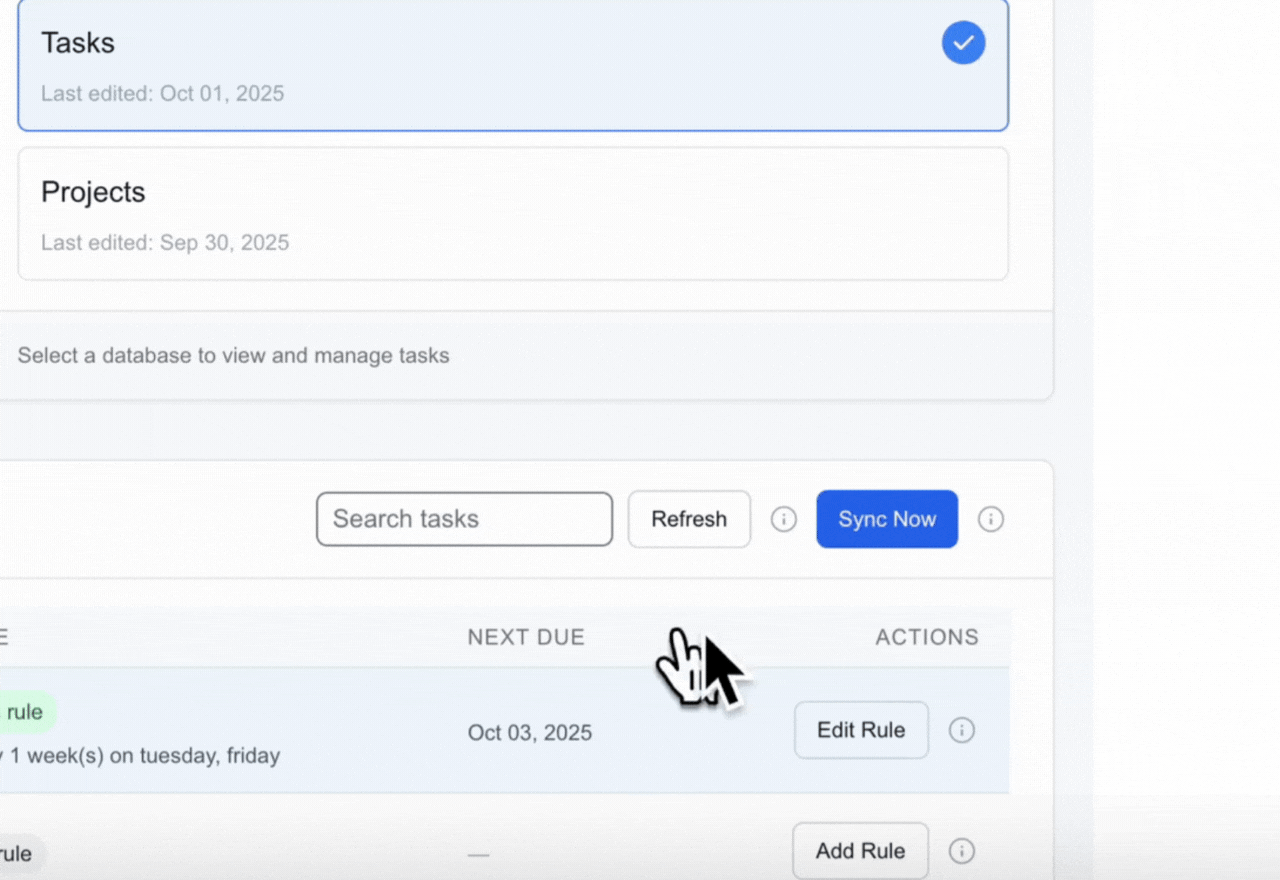The image size is (1280, 880).
Task: Click the info icon next to Refresh
Action: tap(784, 519)
